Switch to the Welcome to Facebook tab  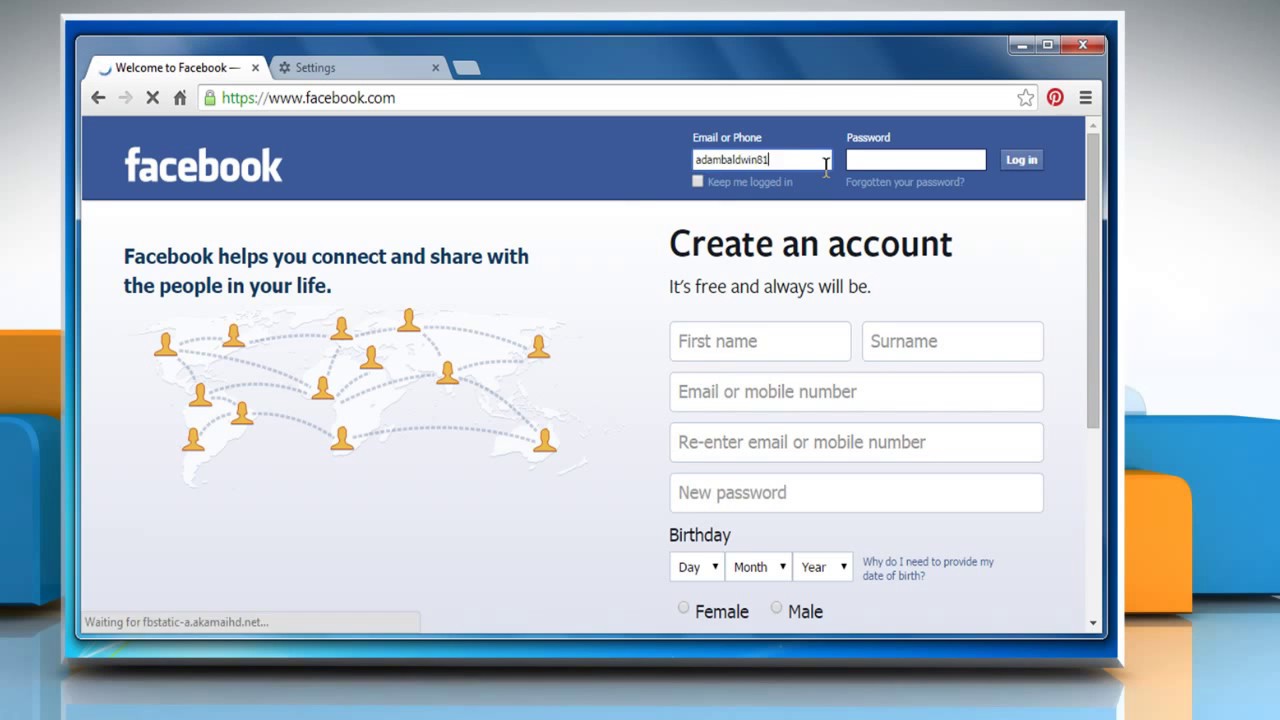click(x=177, y=68)
